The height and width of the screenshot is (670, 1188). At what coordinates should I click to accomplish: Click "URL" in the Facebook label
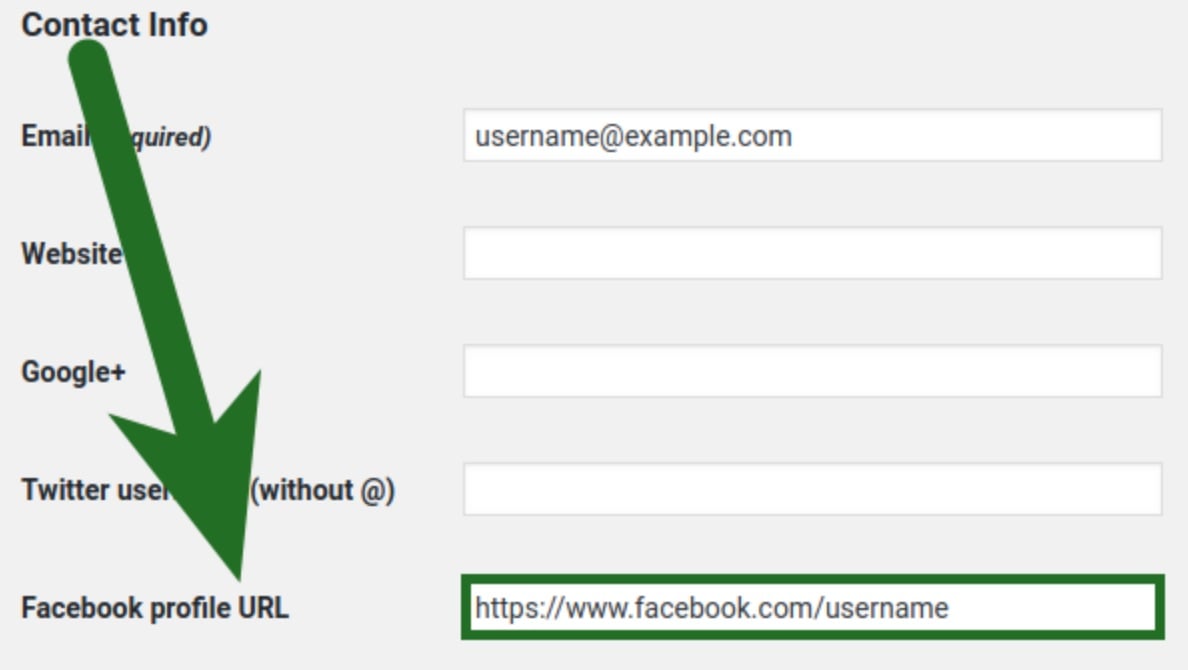[x=263, y=608]
